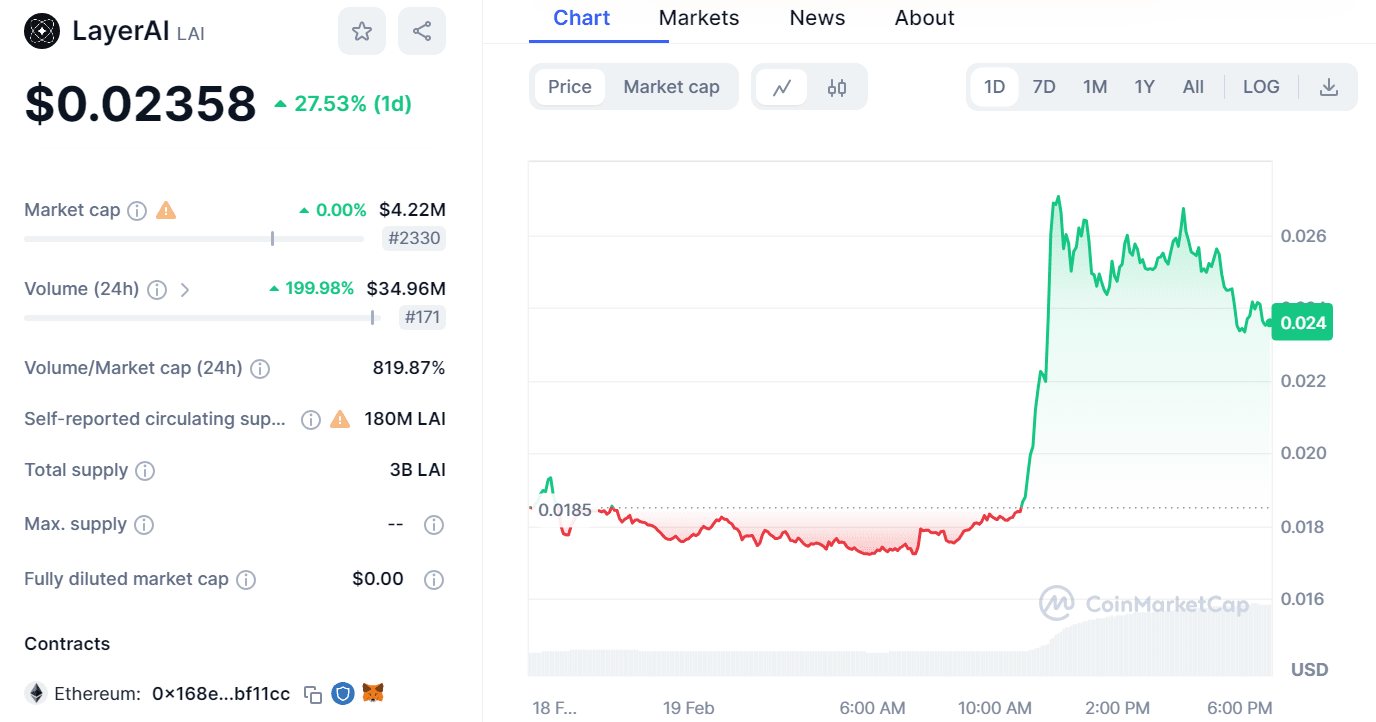Screen dimensions: 1376x722
Task: Click the blue shield security icon
Action: [x=343, y=693]
